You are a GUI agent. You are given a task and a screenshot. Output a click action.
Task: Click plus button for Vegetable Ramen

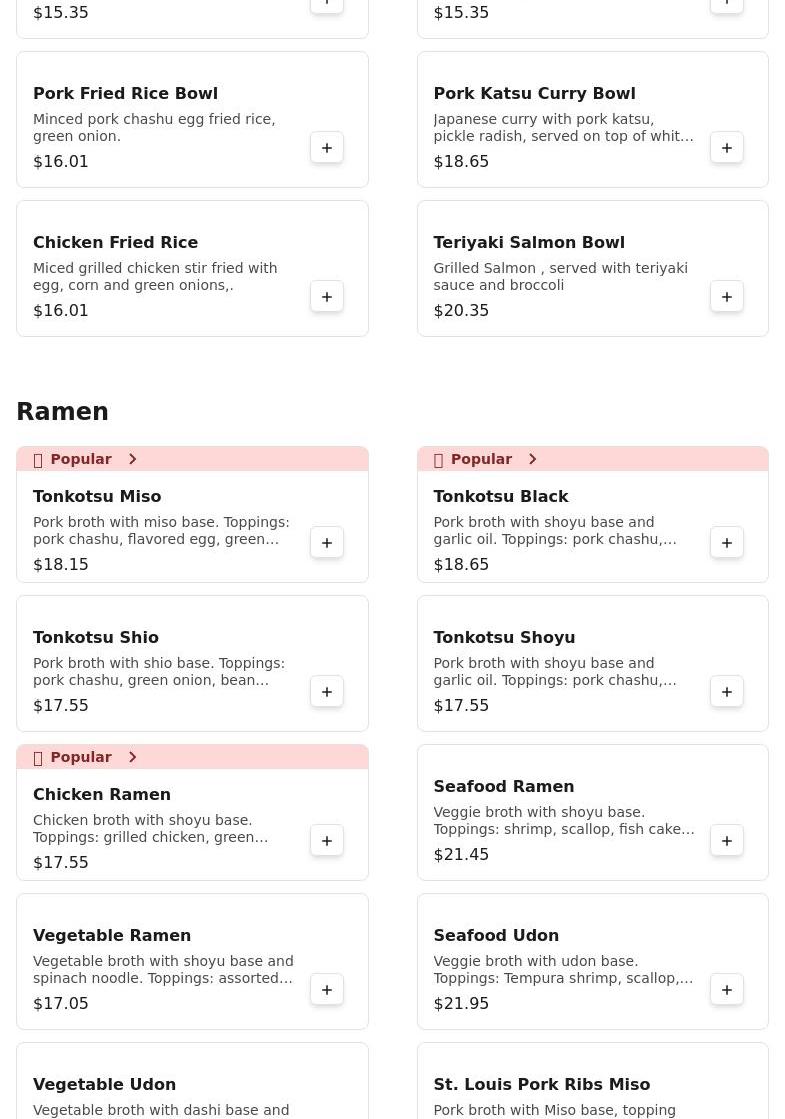pos(327,990)
